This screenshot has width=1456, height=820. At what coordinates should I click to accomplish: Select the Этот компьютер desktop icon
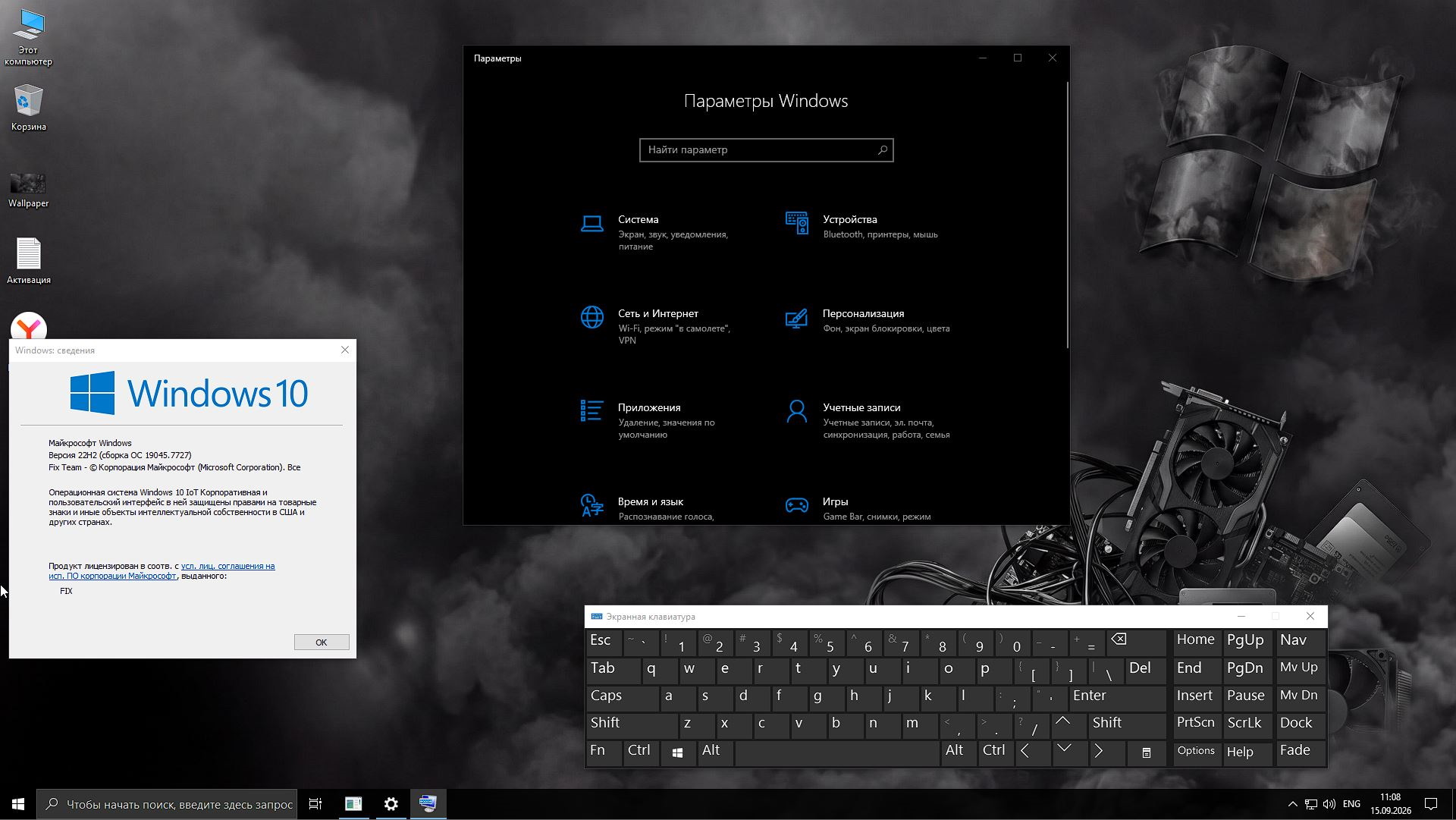click(x=29, y=37)
